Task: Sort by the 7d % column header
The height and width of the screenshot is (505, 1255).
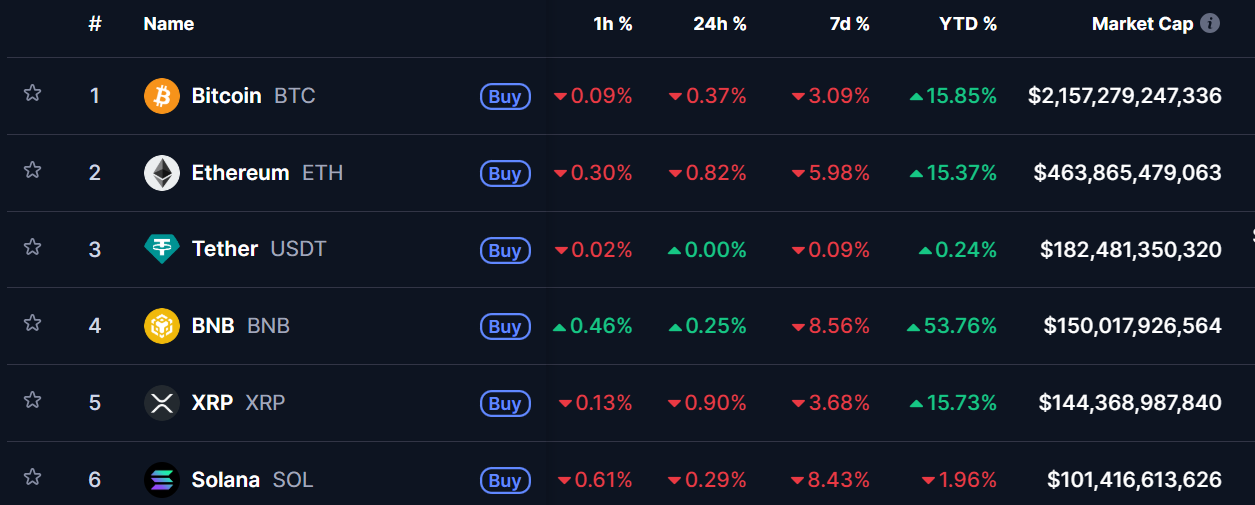Action: [x=849, y=24]
